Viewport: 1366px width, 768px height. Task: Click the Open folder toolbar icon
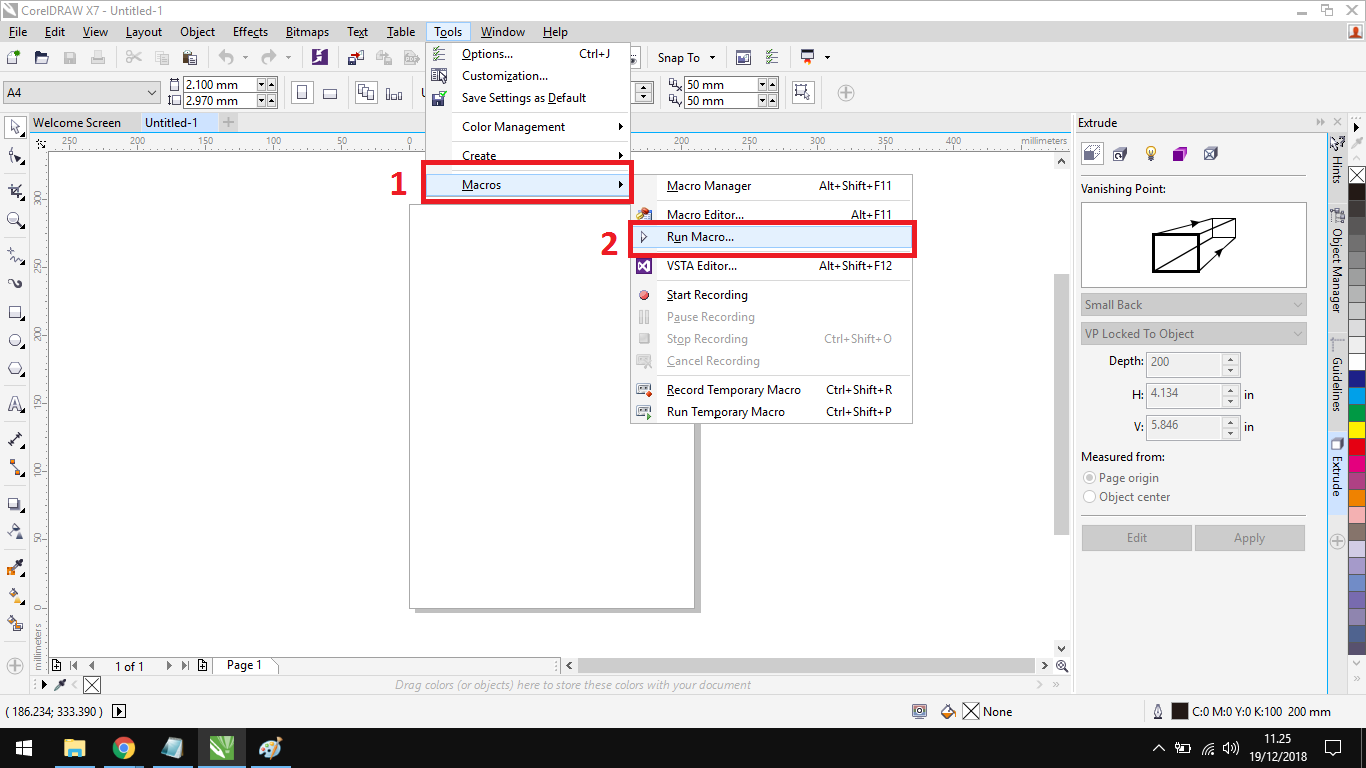point(42,57)
